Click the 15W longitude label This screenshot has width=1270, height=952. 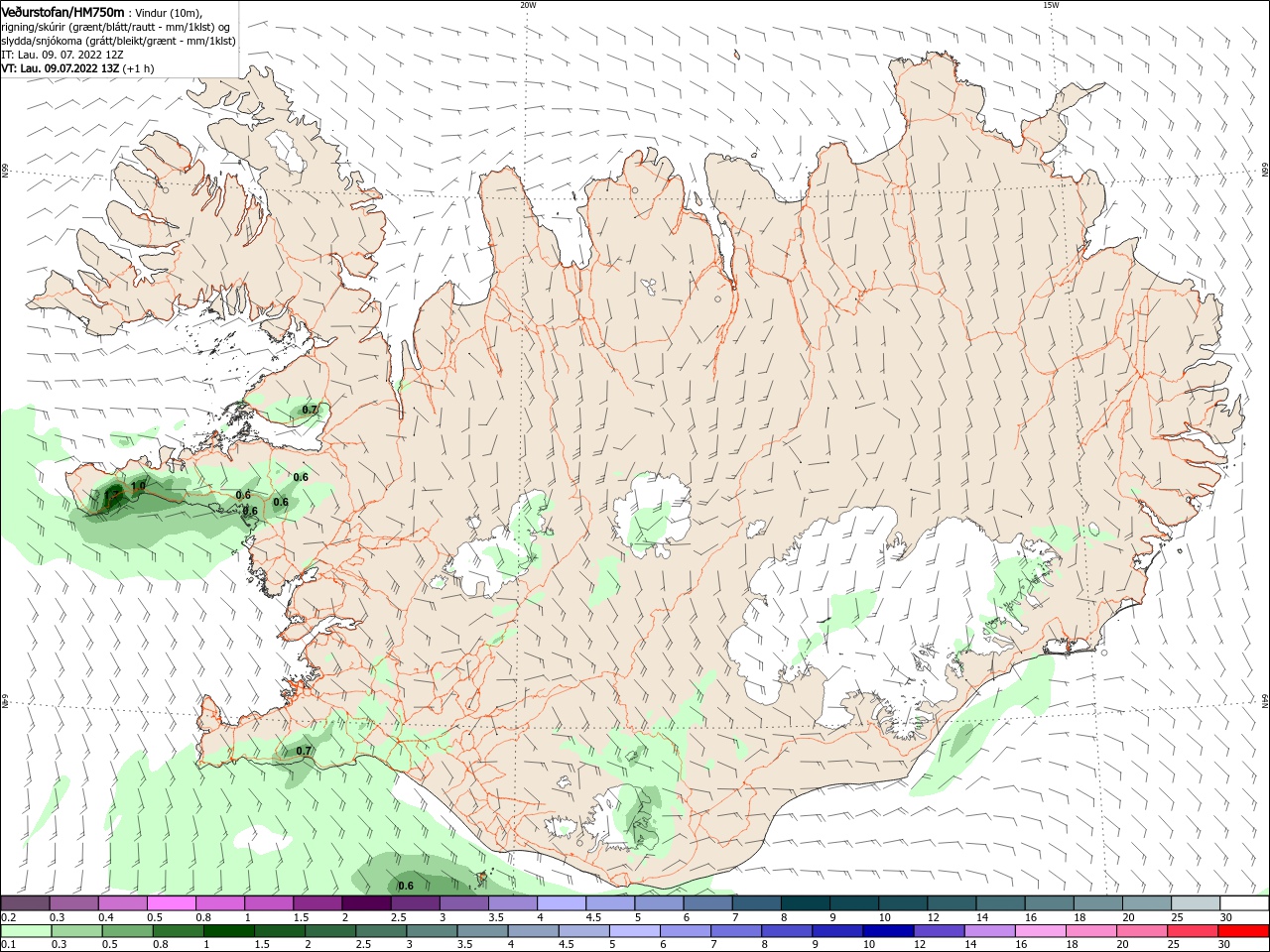click(1051, 5)
